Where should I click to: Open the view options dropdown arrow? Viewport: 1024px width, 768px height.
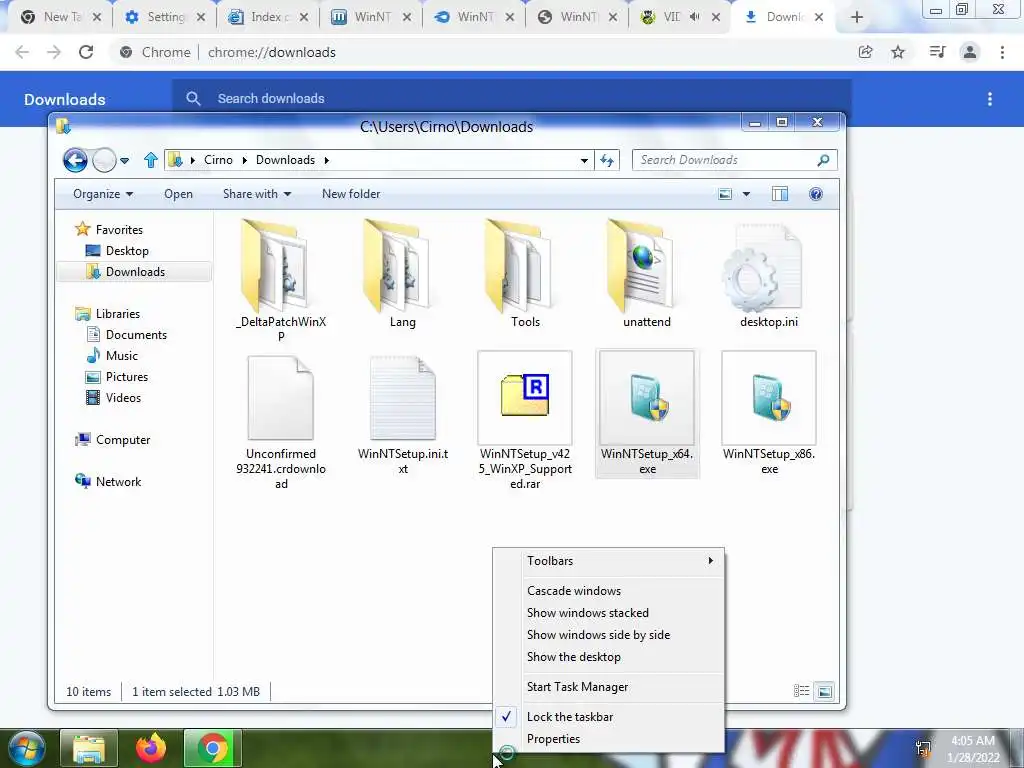point(746,194)
